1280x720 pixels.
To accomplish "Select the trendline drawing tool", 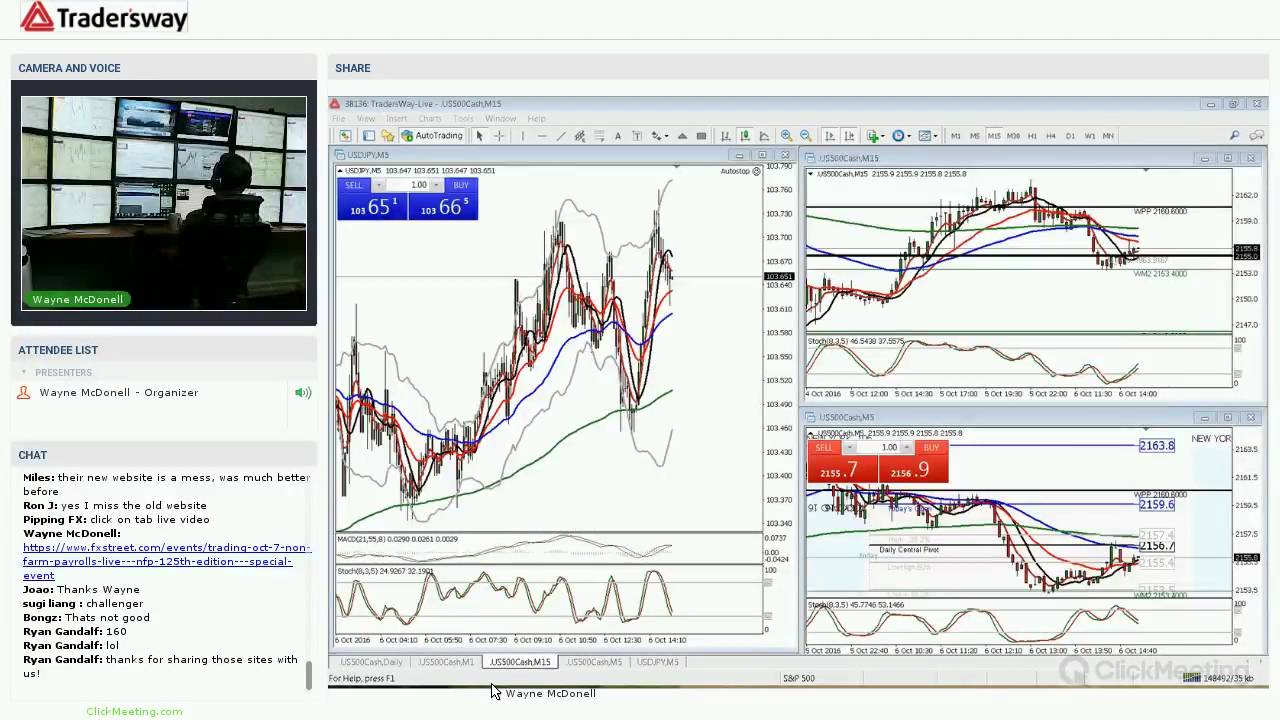I will coord(561,135).
